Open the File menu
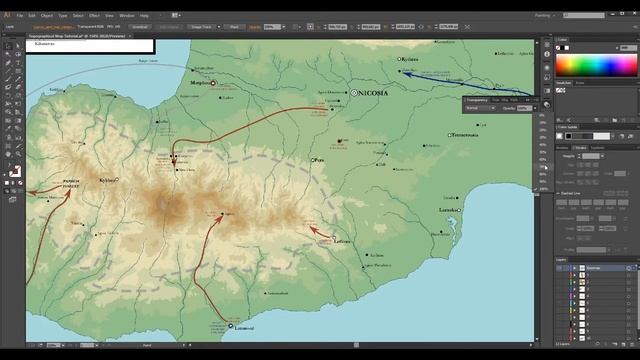Viewport: 640px width, 360px height. coord(20,16)
